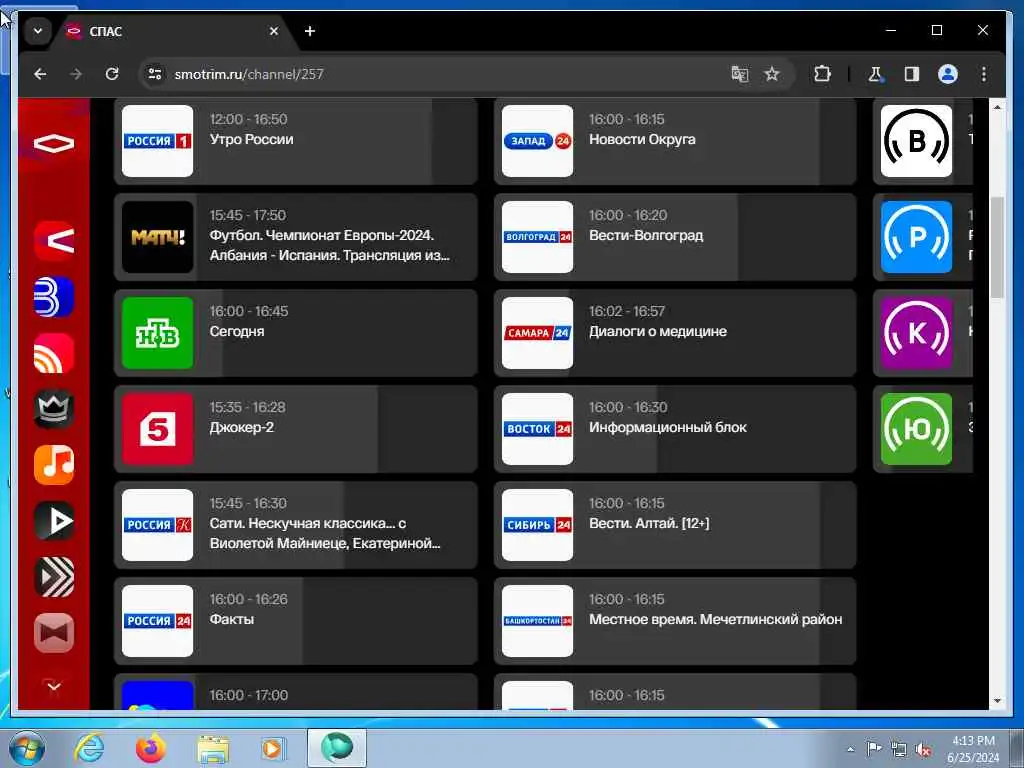The height and width of the screenshot is (768, 1024).
Task: Open the Smotrim home logo in sidebar
Action: point(54,143)
